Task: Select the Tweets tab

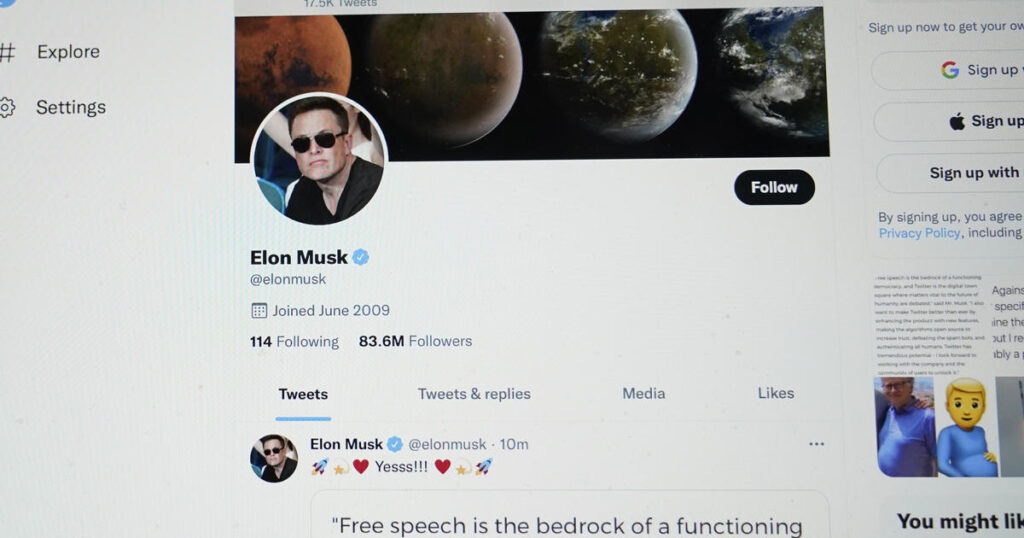Action: point(303,394)
